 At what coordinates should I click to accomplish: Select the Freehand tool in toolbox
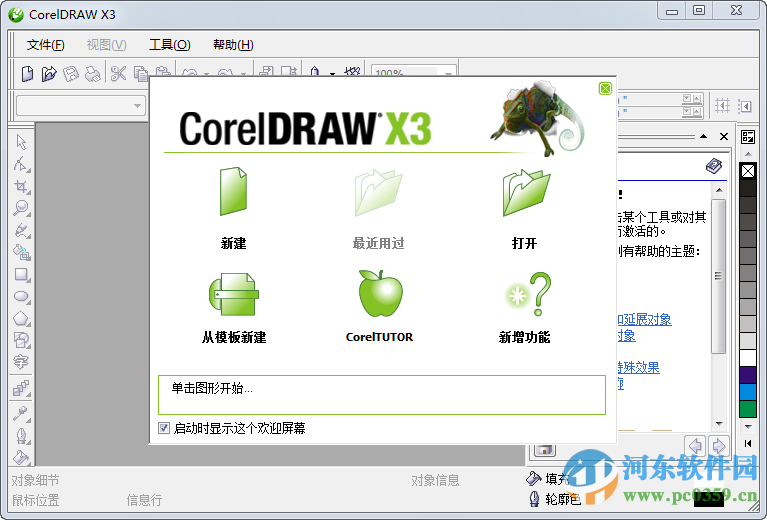coord(21,230)
